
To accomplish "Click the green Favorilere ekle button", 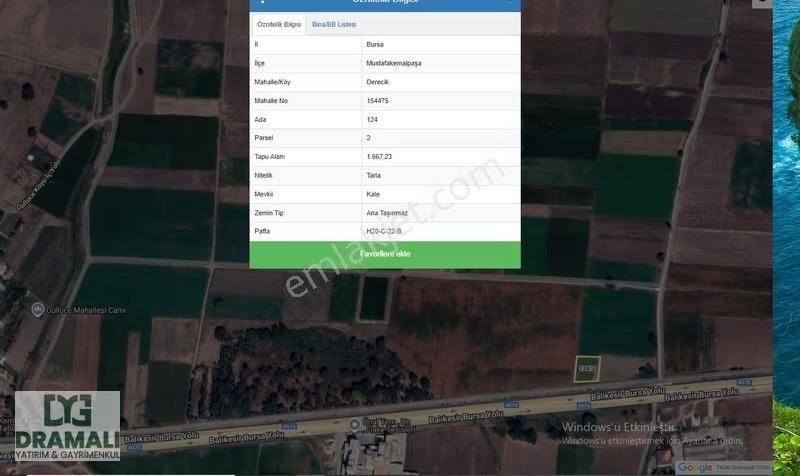I will (385, 254).
